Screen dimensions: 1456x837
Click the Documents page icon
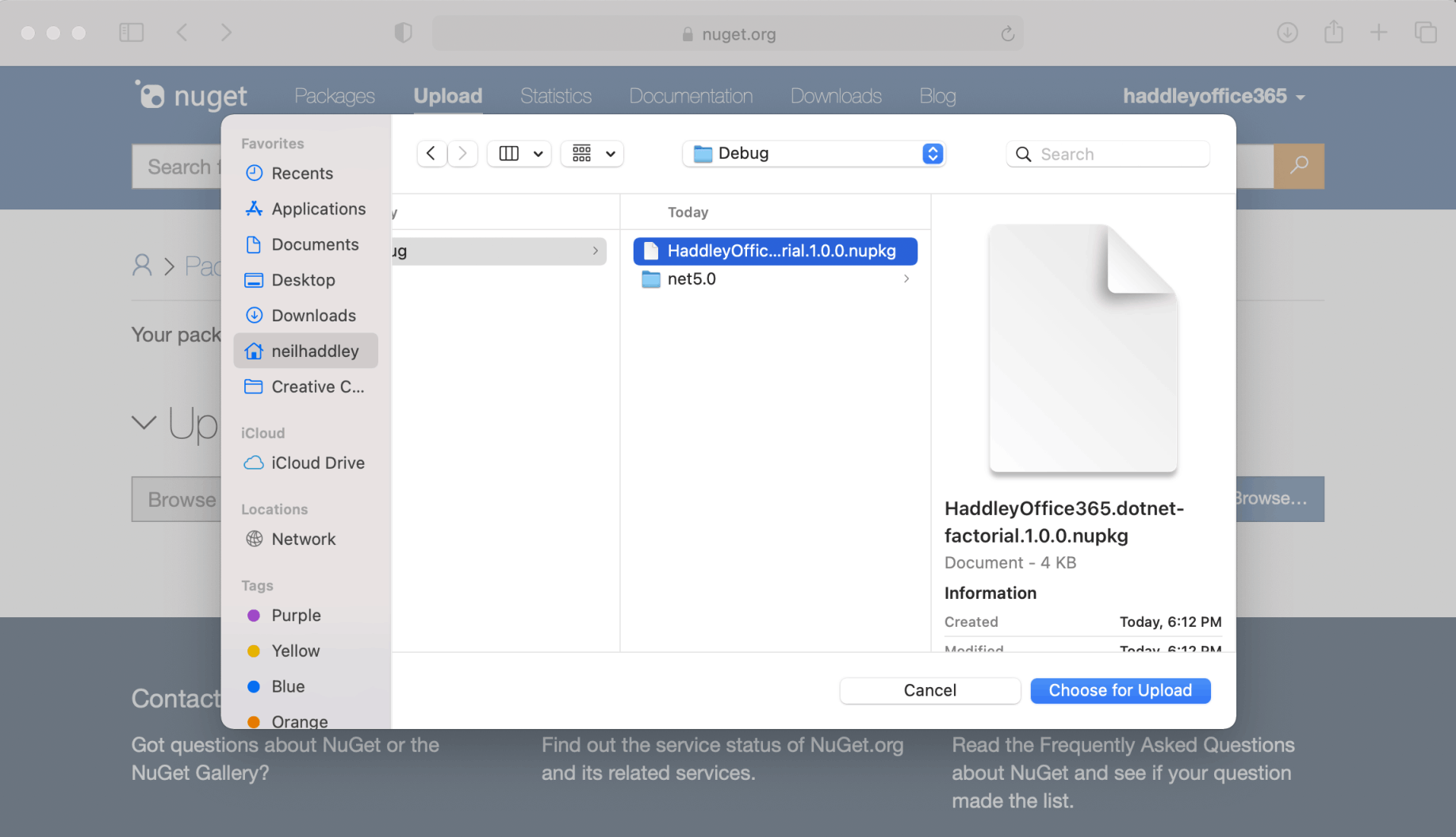coord(254,244)
